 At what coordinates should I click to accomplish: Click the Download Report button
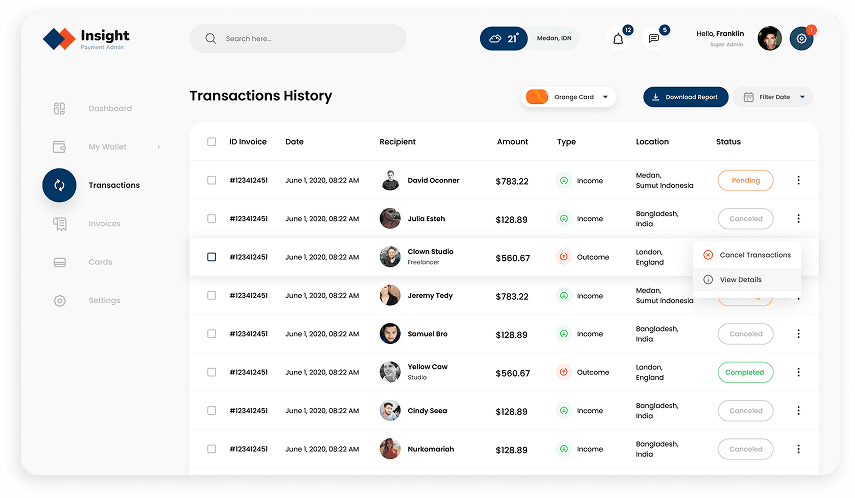tap(685, 97)
